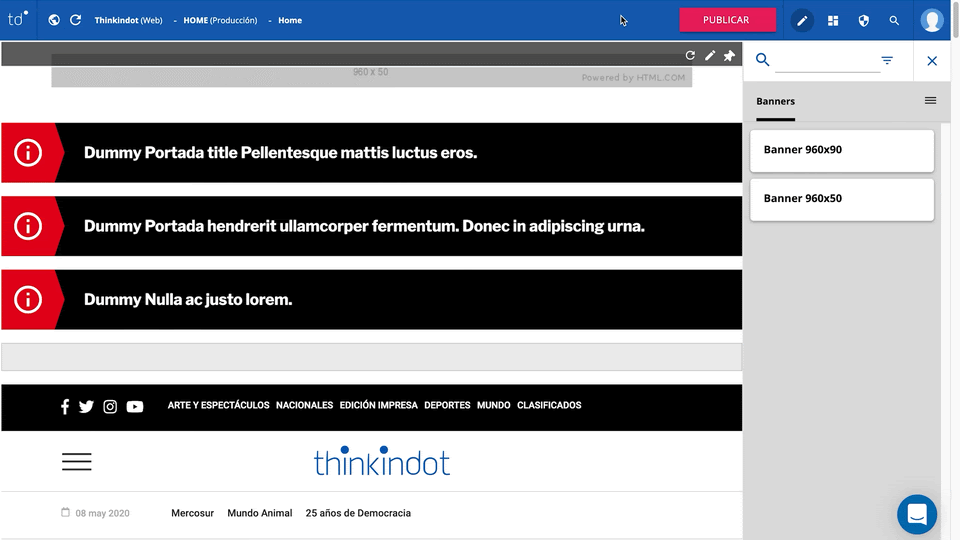Open the dashboard grid icon
Image resolution: width=960 pixels, height=540 pixels.
pyautogui.click(x=833, y=20)
